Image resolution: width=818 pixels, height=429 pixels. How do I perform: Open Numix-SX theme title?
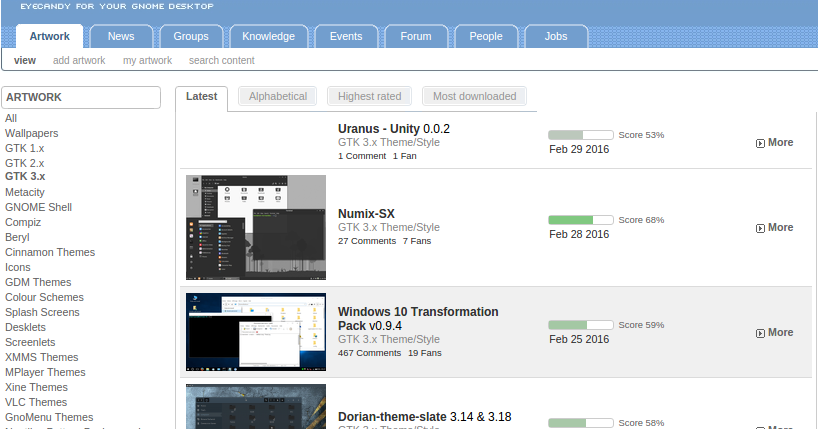pyautogui.click(x=366, y=214)
